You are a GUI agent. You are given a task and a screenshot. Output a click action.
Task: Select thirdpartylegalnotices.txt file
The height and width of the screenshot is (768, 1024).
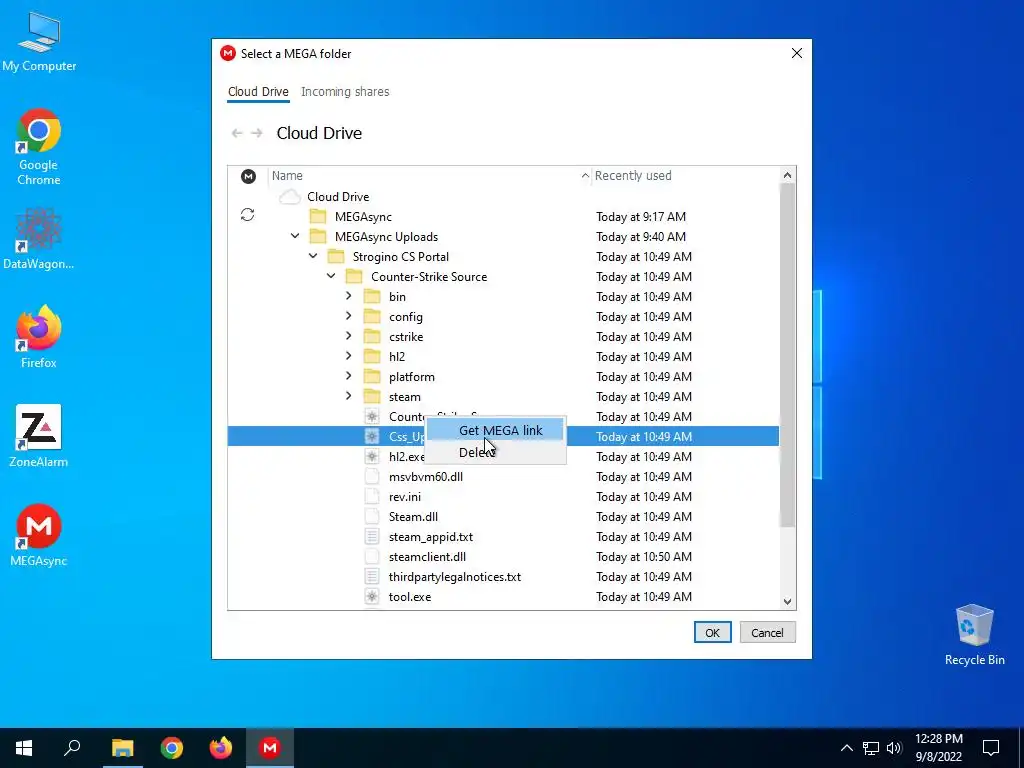click(455, 577)
